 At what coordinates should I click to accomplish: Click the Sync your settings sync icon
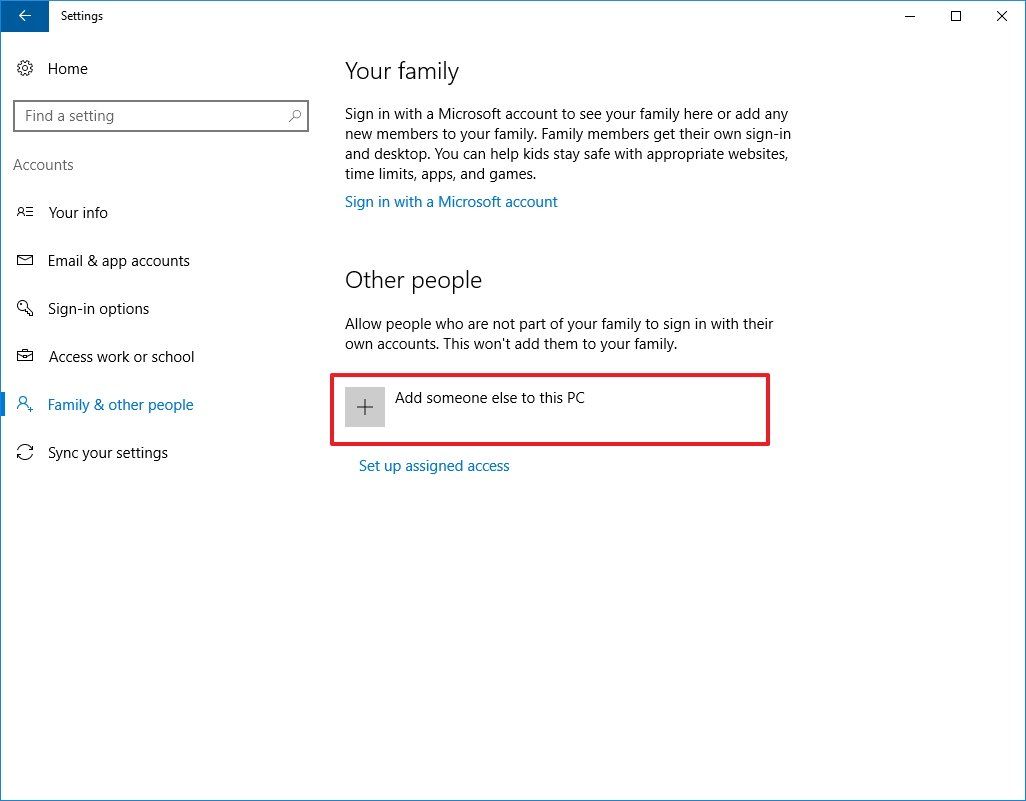[25, 452]
